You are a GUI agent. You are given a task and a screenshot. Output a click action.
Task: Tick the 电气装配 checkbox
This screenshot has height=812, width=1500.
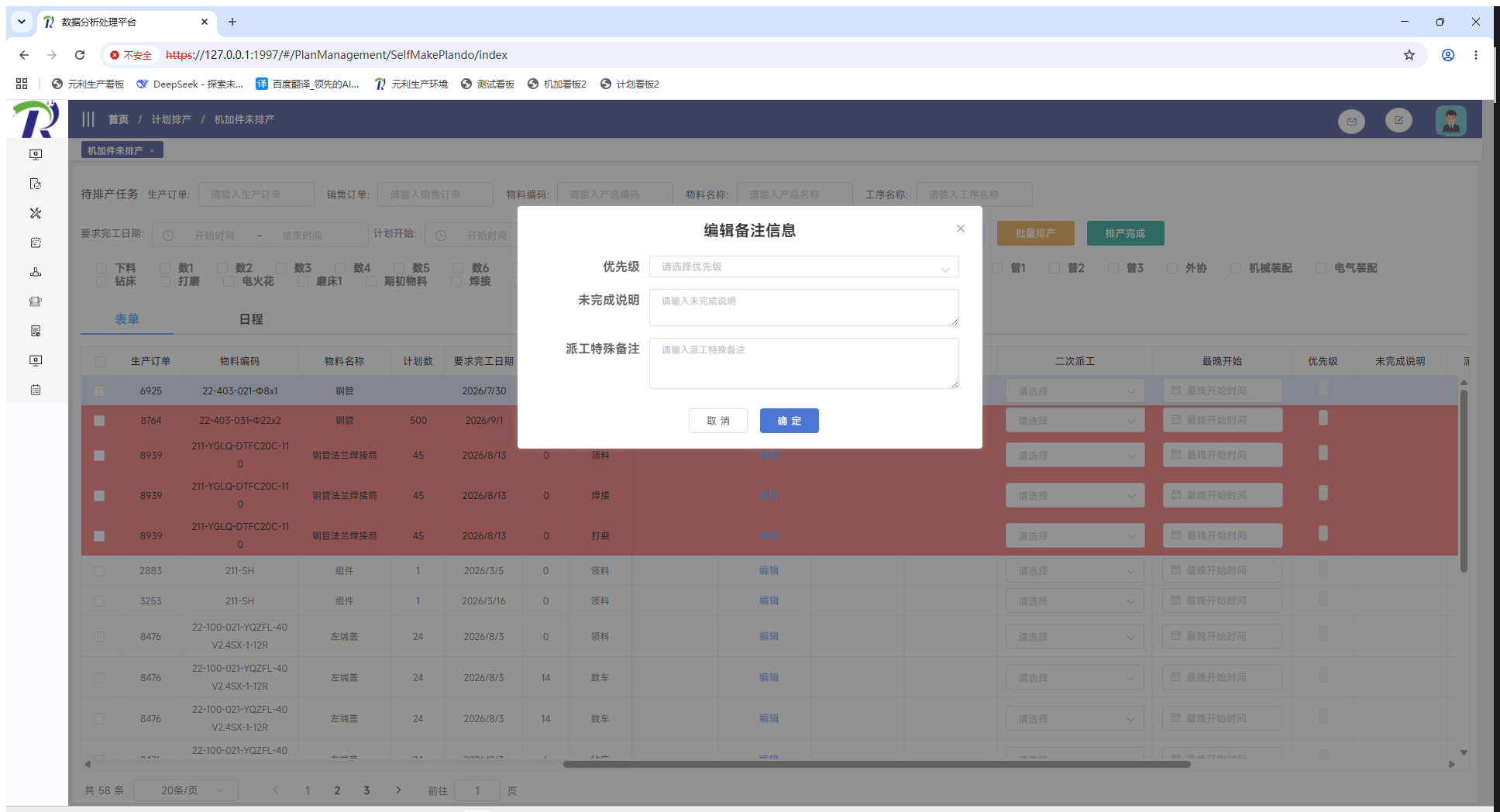click(1321, 268)
